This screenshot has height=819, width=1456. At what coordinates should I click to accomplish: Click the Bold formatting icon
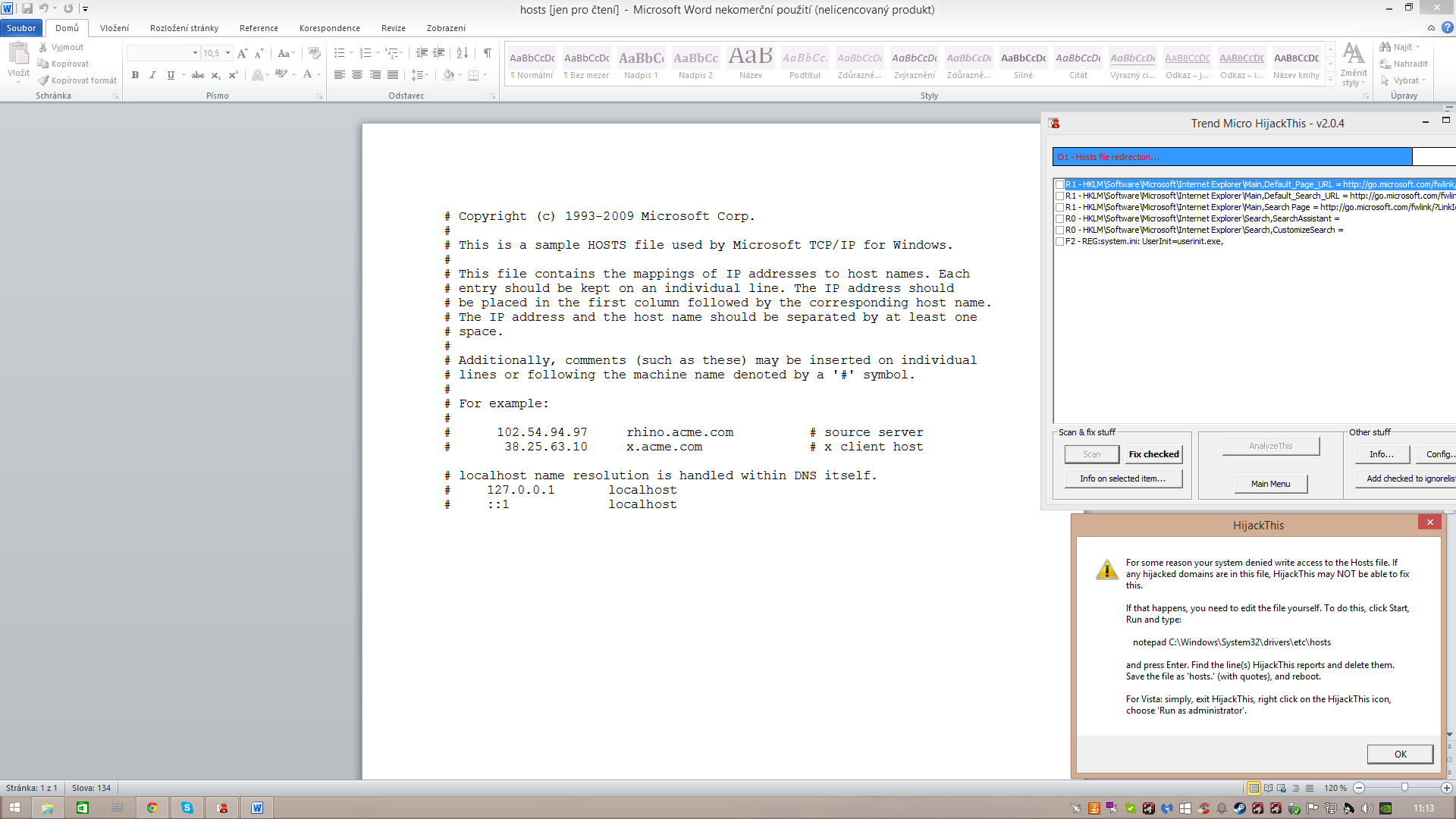(x=135, y=75)
